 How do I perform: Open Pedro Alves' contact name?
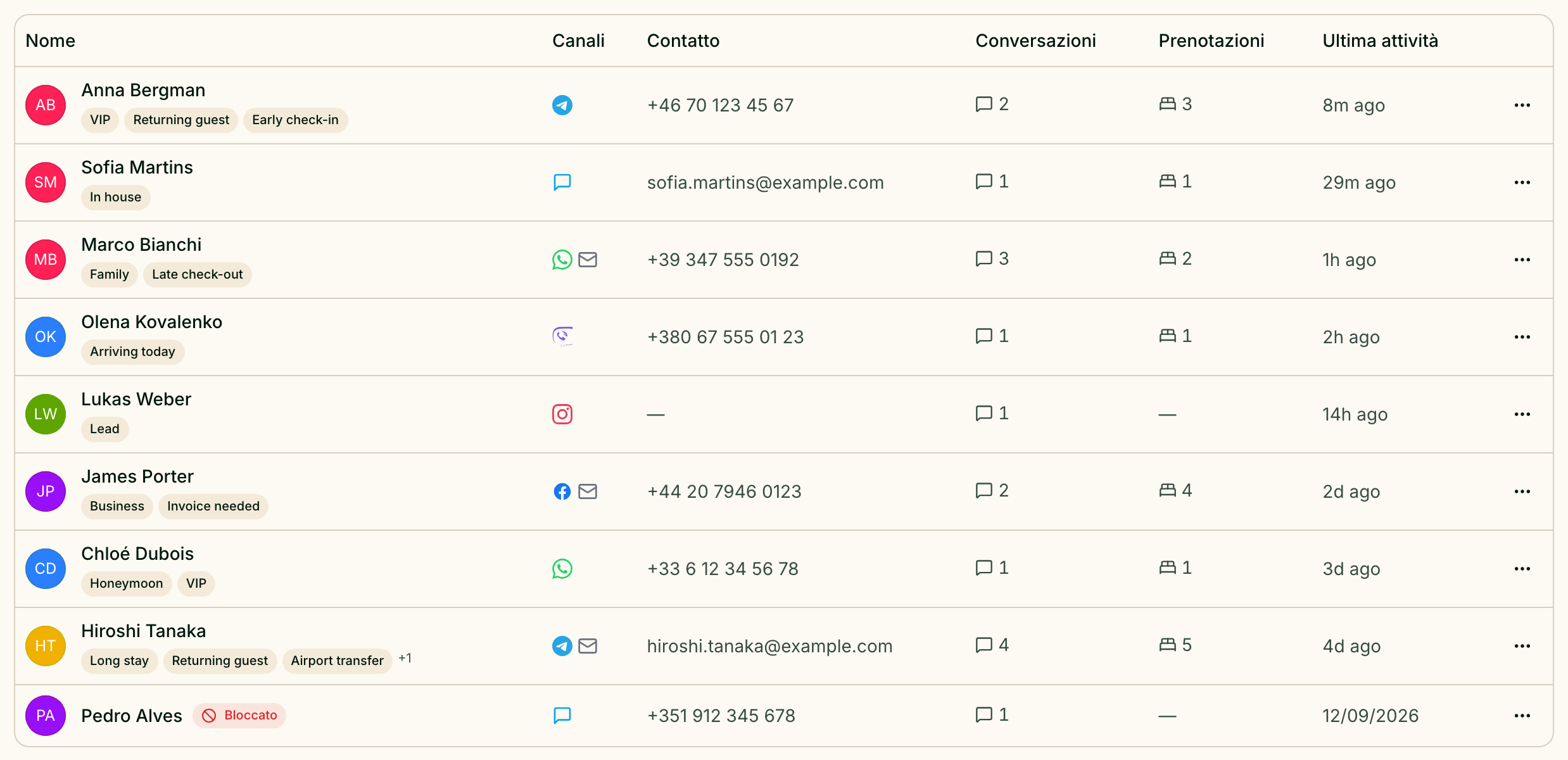tap(132, 716)
